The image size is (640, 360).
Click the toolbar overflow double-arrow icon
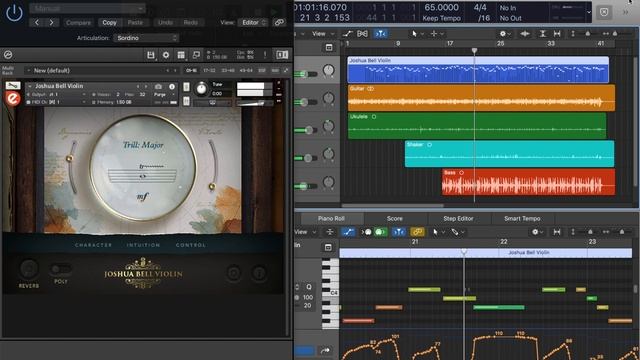coord(625,12)
